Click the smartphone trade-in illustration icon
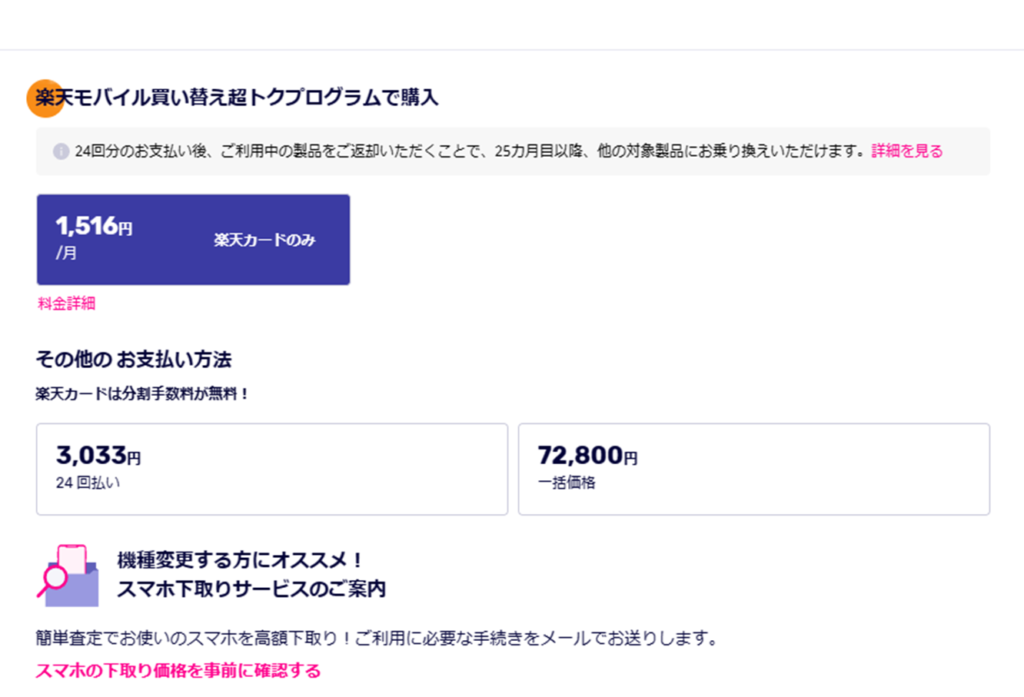 68,575
